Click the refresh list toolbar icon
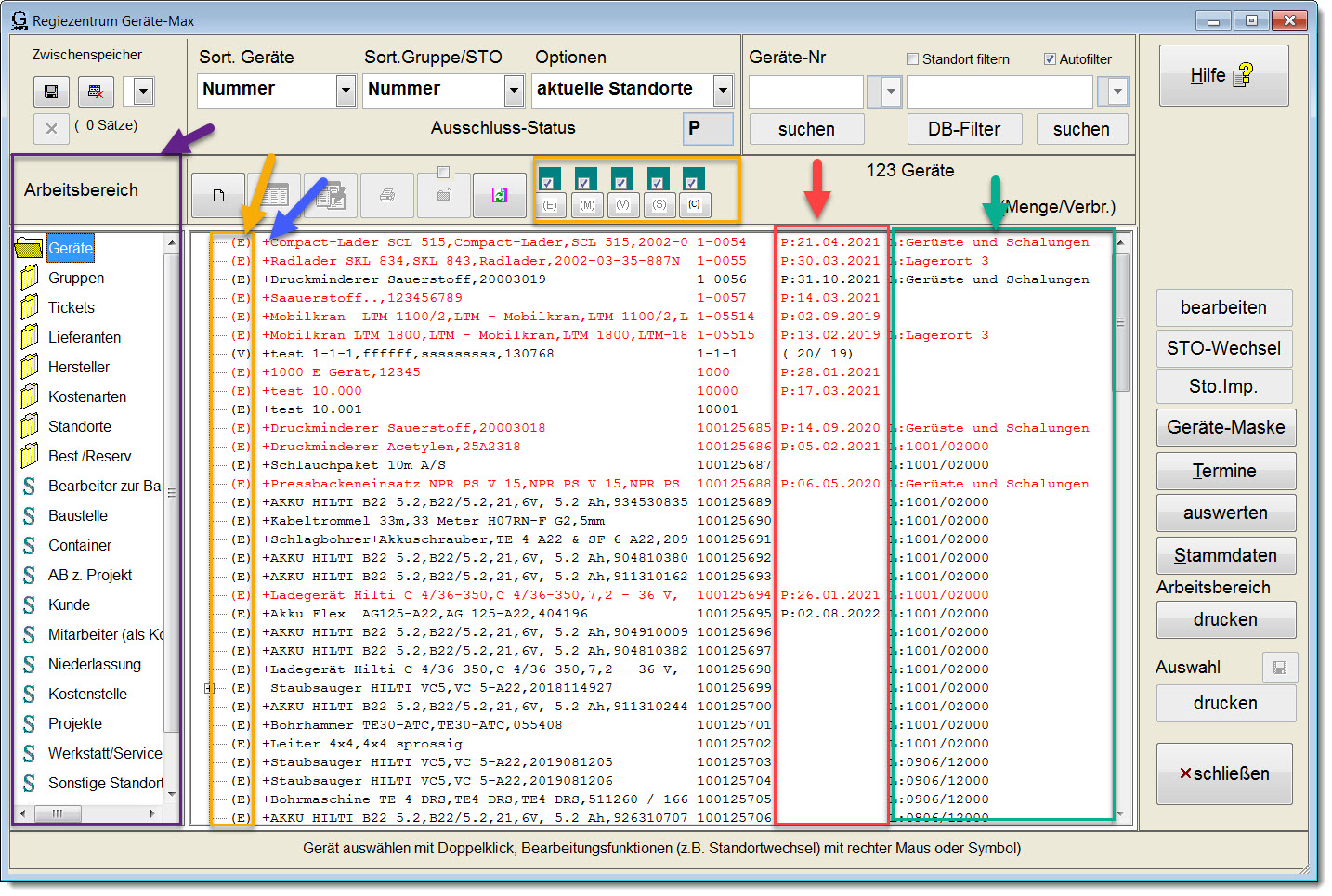 click(499, 195)
